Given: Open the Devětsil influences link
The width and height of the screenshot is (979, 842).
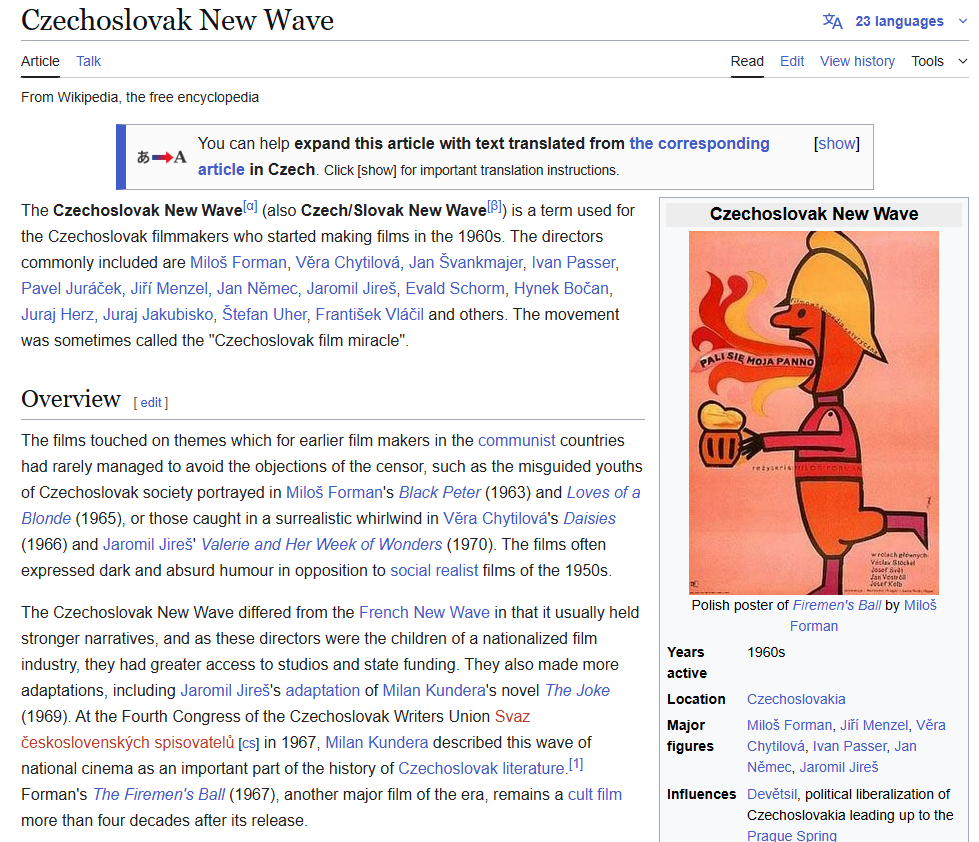Looking at the screenshot, I should 772,795.
